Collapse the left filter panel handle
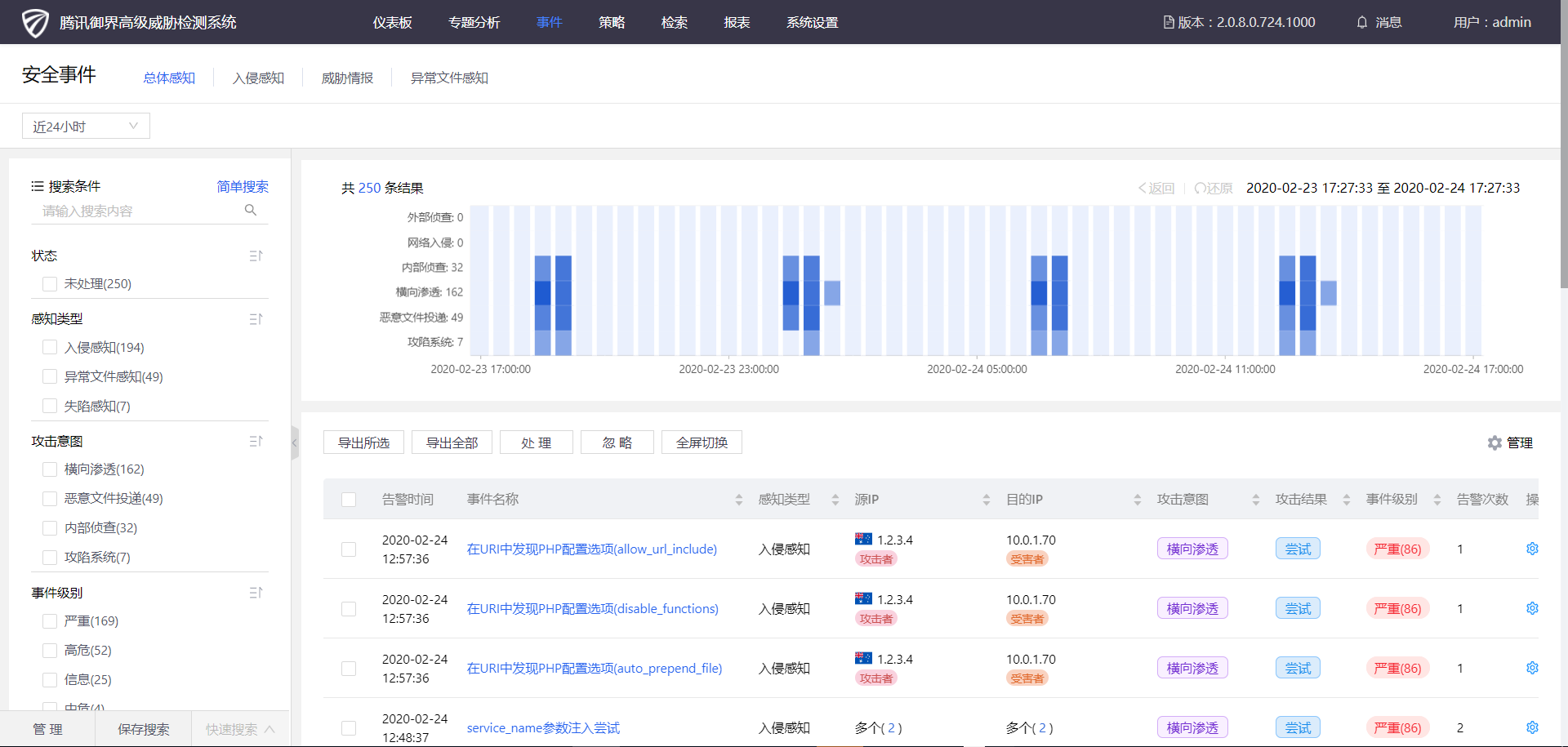1568x747 pixels. (295, 442)
